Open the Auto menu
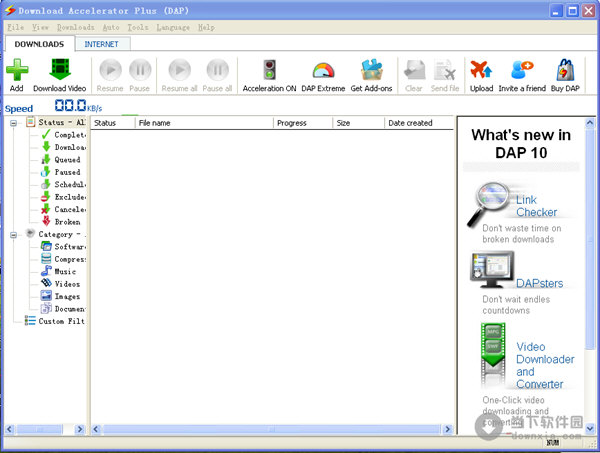Image resolution: width=600 pixels, height=453 pixels. click(x=111, y=27)
